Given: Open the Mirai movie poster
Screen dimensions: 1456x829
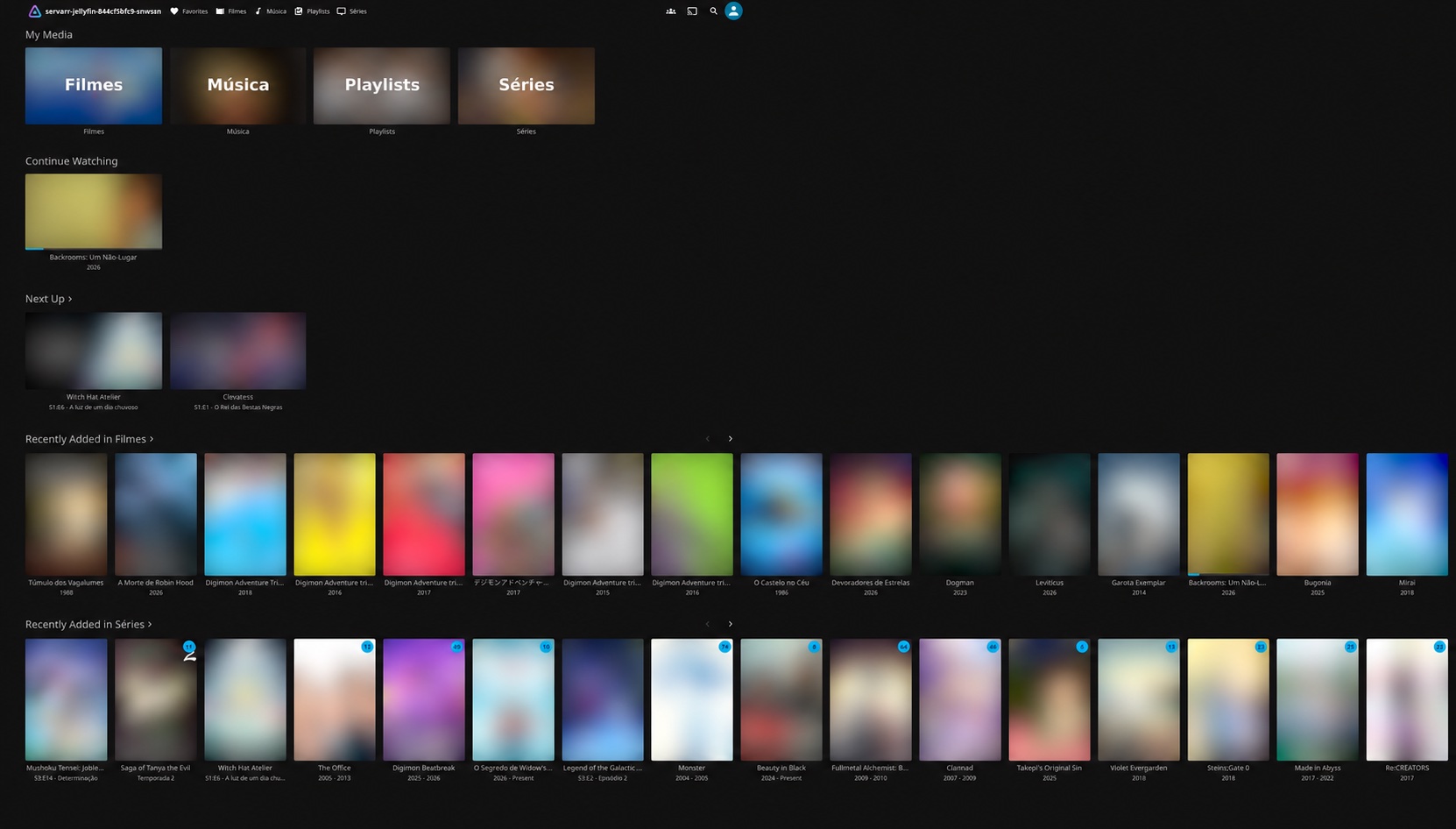Looking at the screenshot, I should (x=1407, y=514).
